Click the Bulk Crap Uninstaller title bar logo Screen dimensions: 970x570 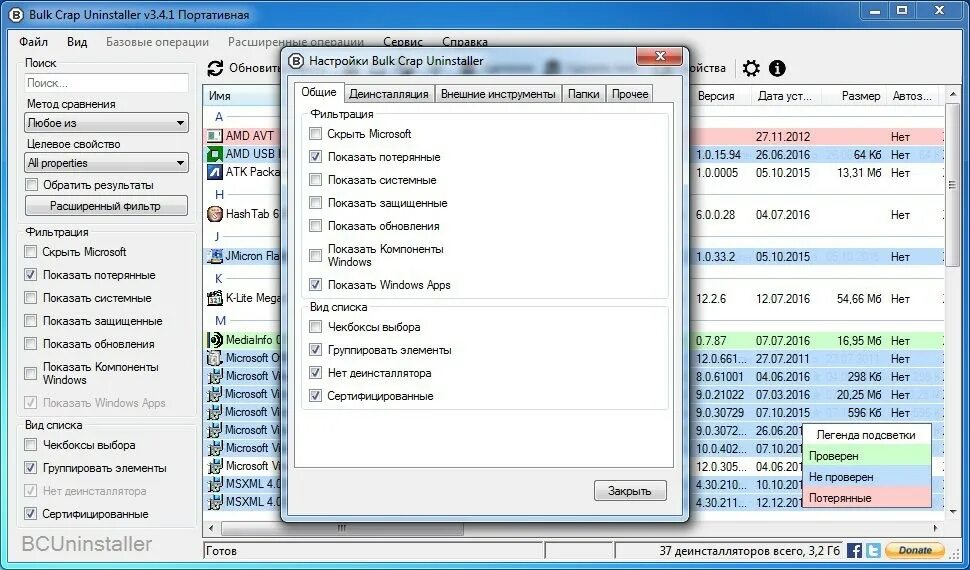[15, 14]
